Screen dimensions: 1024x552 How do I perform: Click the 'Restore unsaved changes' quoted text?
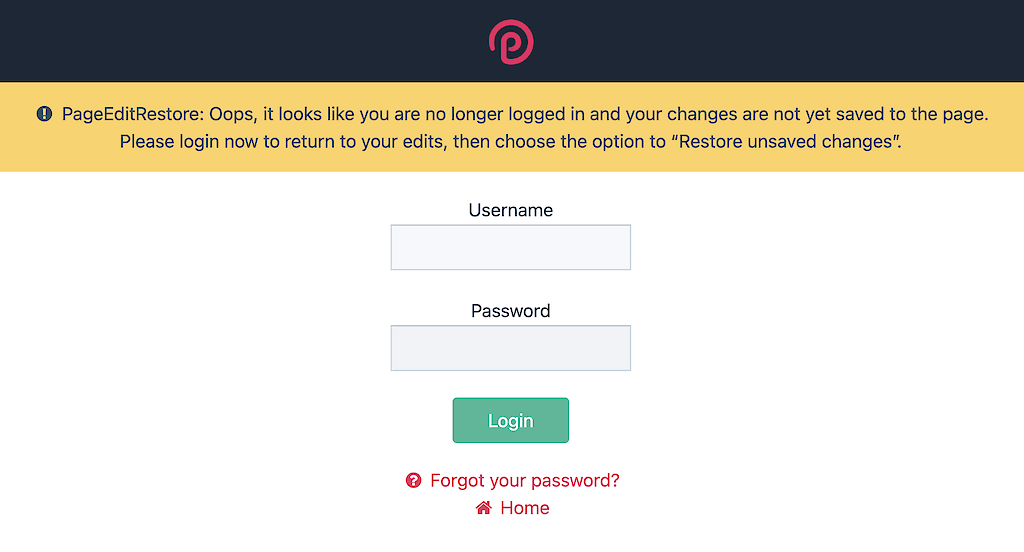[787, 141]
